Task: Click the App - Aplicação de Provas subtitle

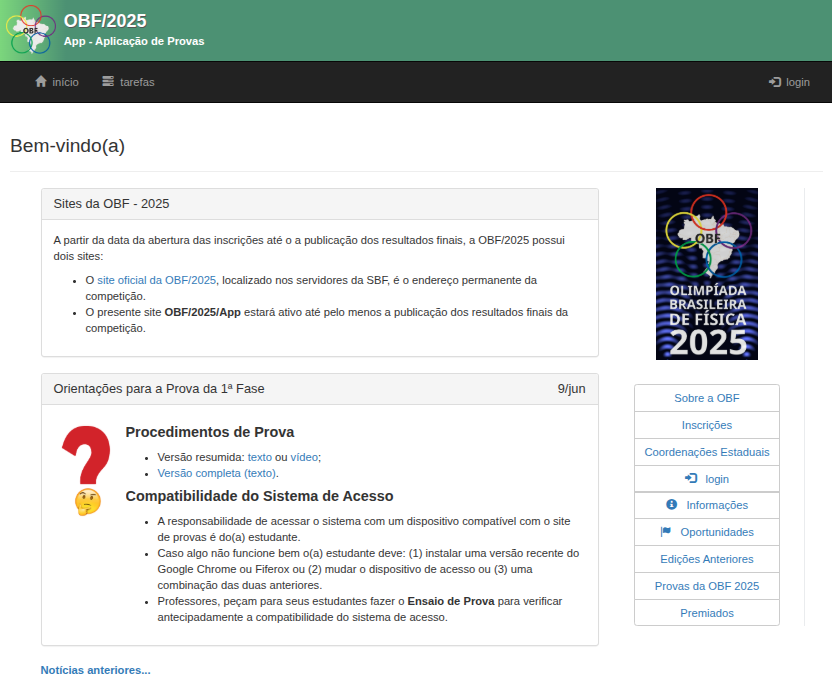Action: point(134,41)
